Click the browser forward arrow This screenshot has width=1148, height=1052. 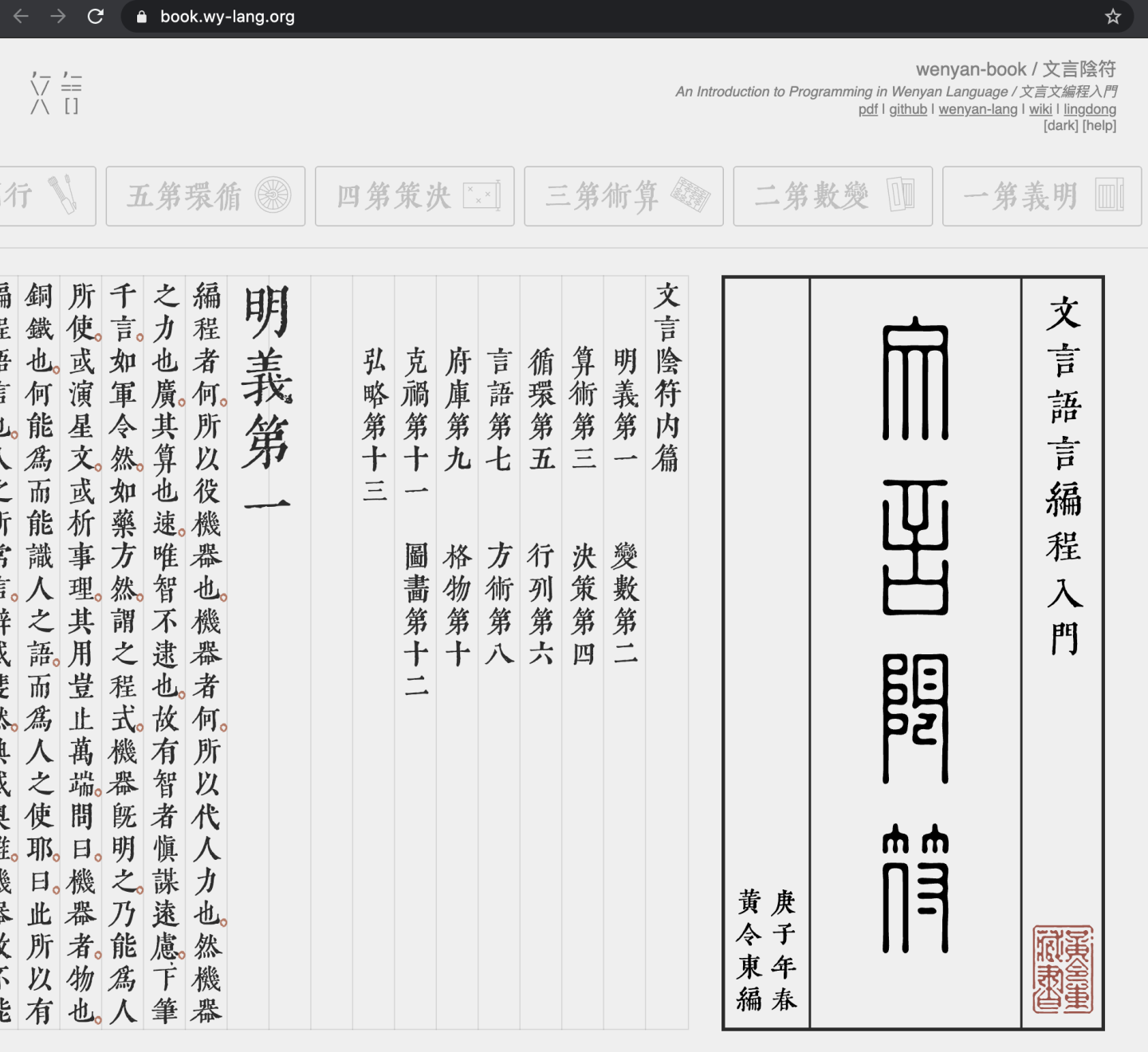(58, 16)
